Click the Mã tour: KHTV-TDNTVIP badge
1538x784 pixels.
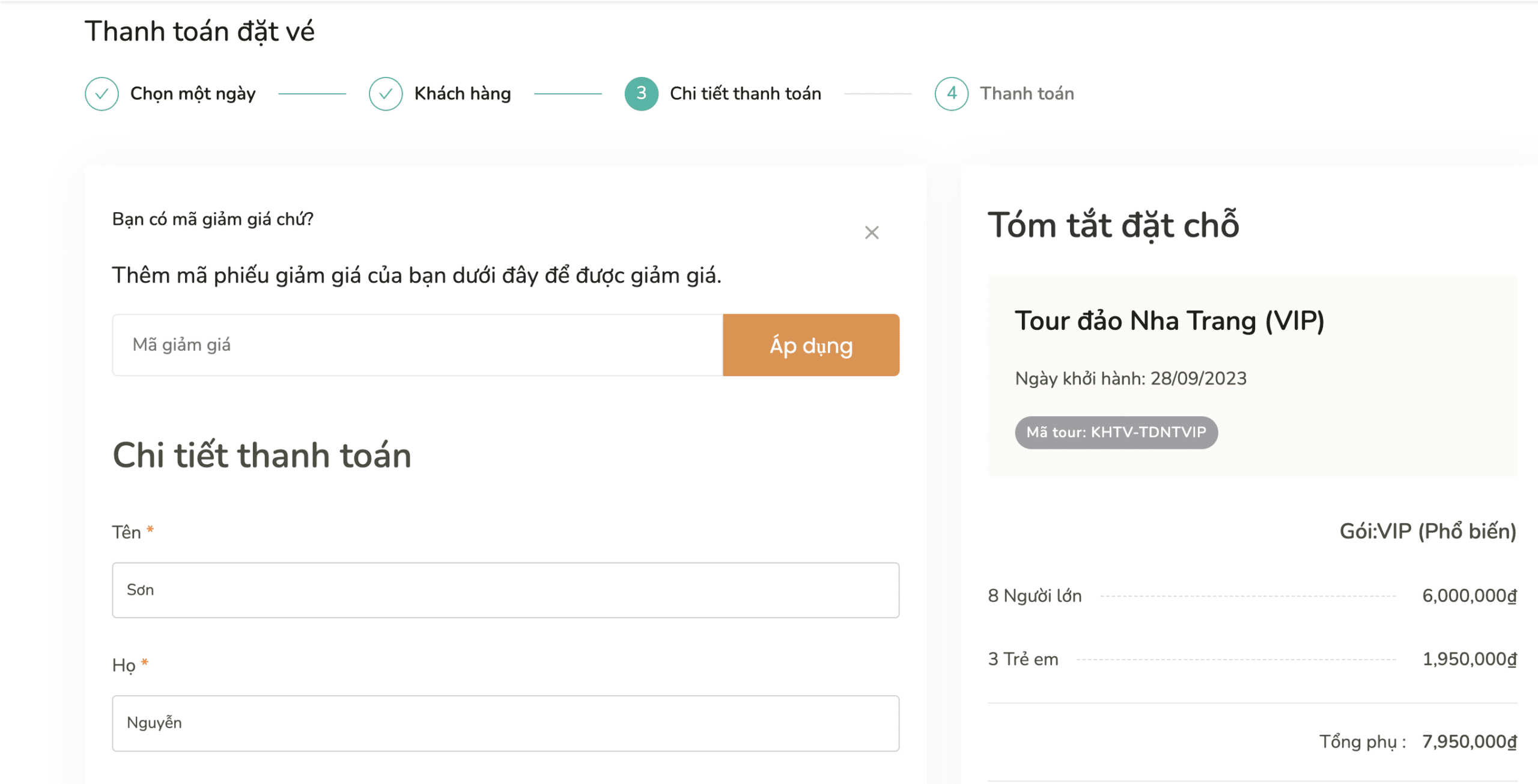click(x=1116, y=432)
